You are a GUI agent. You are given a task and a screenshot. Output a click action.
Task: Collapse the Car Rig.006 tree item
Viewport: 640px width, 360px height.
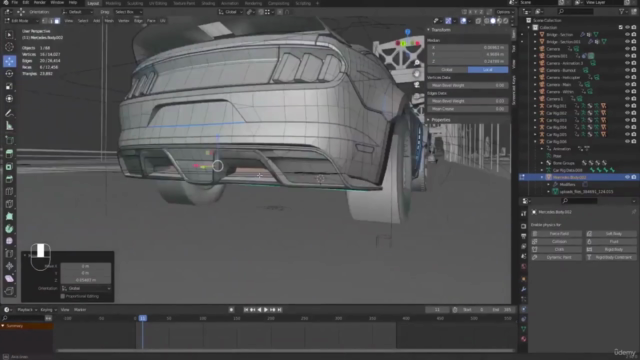click(536, 141)
